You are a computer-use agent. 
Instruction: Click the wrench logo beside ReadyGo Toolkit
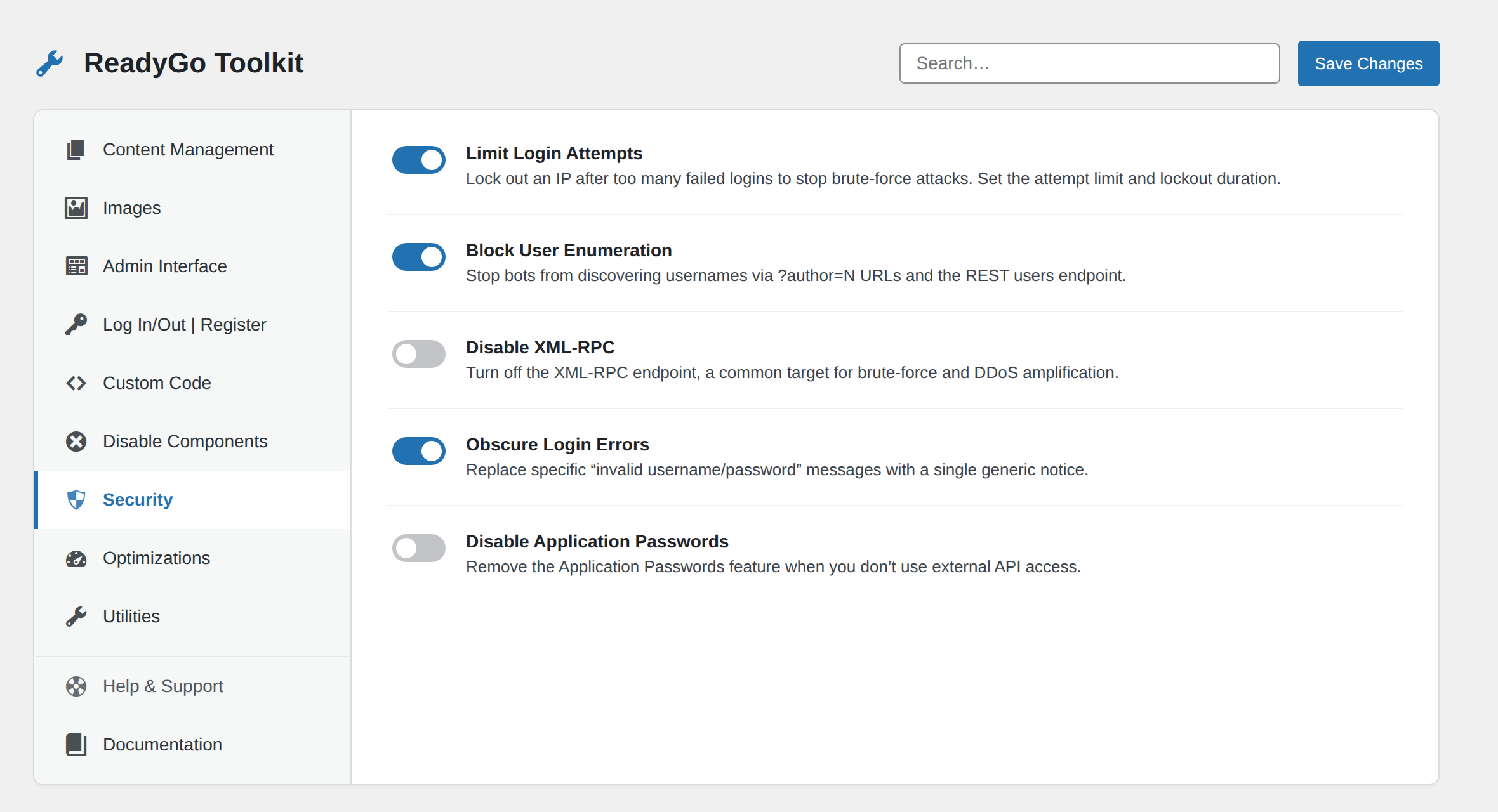[x=50, y=63]
